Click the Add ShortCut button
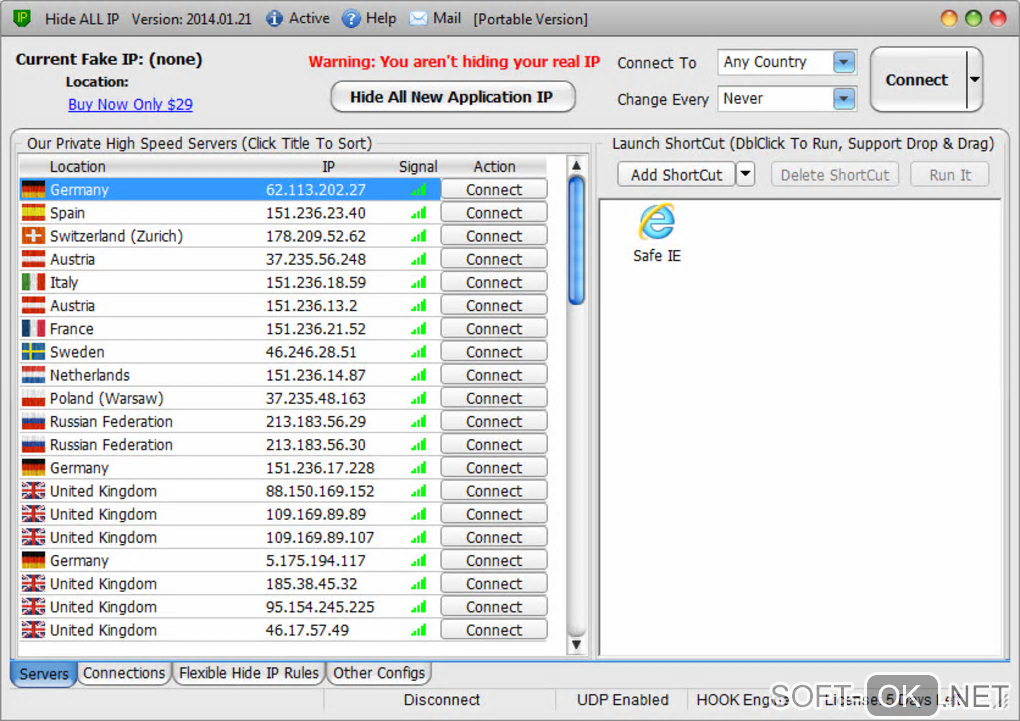The width and height of the screenshot is (1020, 721). pyautogui.click(x=677, y=174)
